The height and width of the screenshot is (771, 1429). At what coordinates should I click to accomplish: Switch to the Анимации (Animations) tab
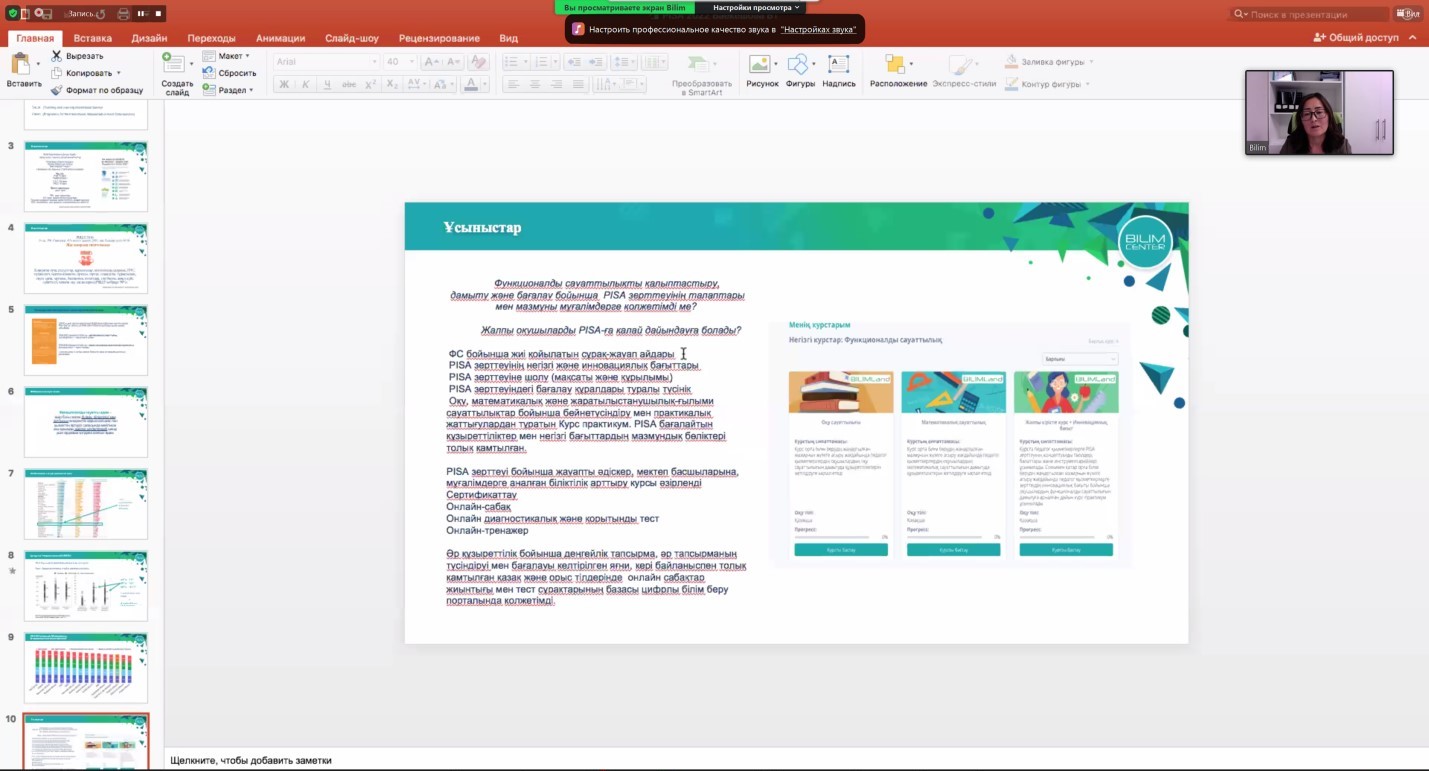pos(280,38)
